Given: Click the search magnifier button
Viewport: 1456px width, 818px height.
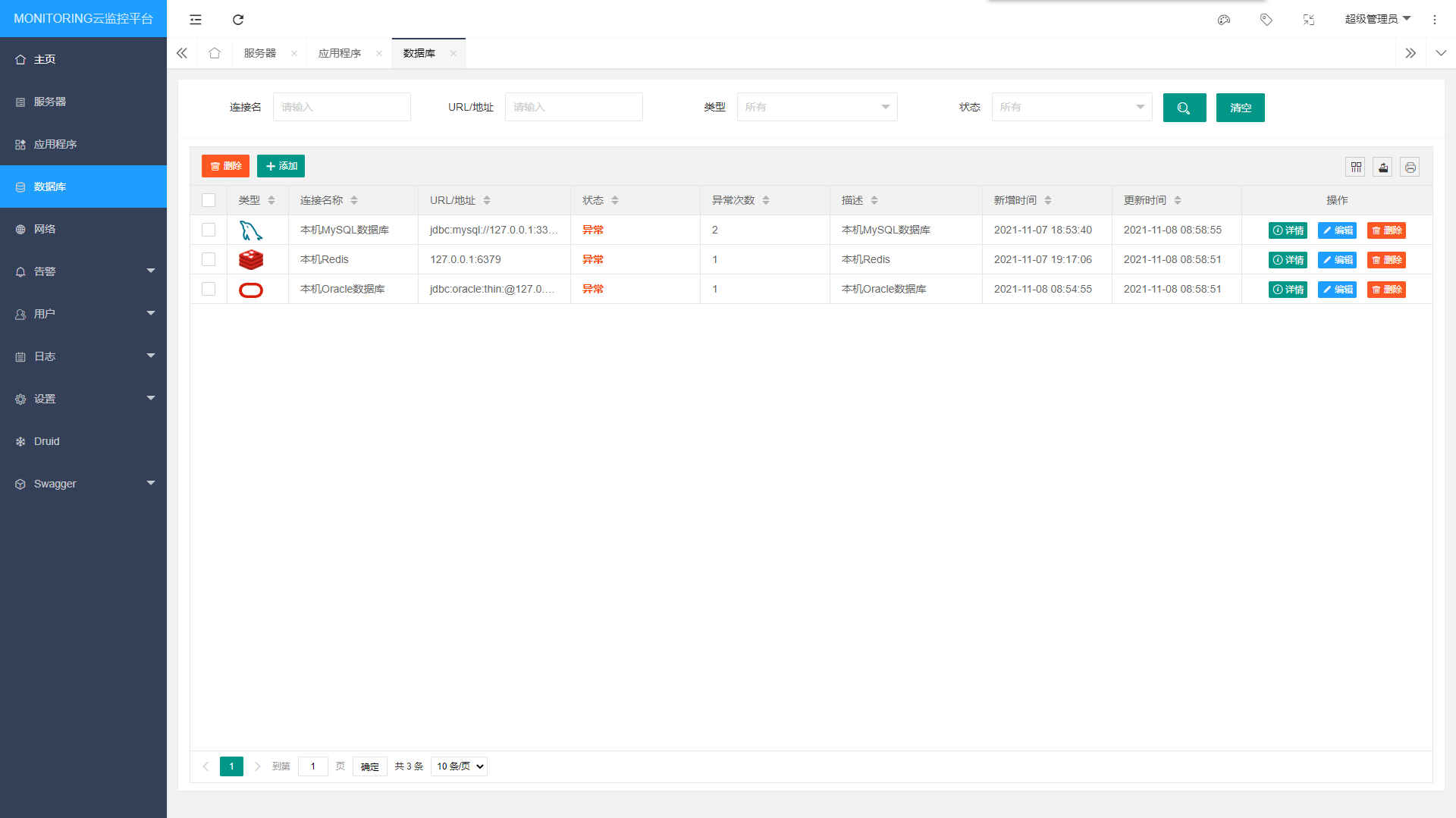Looking at the screenshot, I should (x=1185, y=108).
